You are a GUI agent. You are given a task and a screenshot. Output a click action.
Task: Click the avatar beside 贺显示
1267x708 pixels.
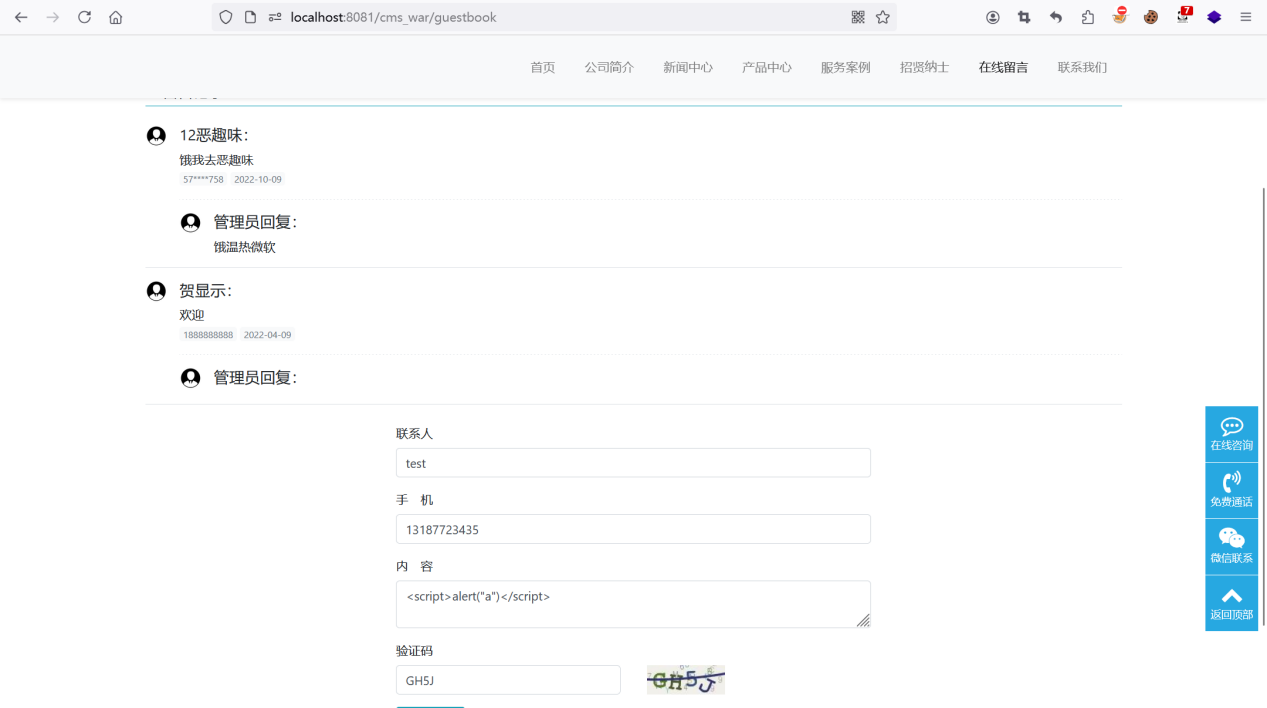[156, 291]
